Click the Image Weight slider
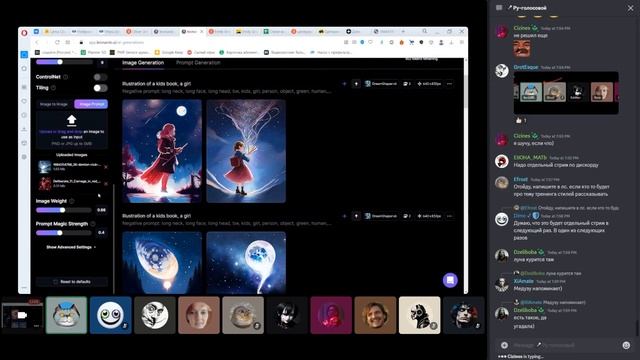Screen dimensions: 640x360 tap(64, 210)
